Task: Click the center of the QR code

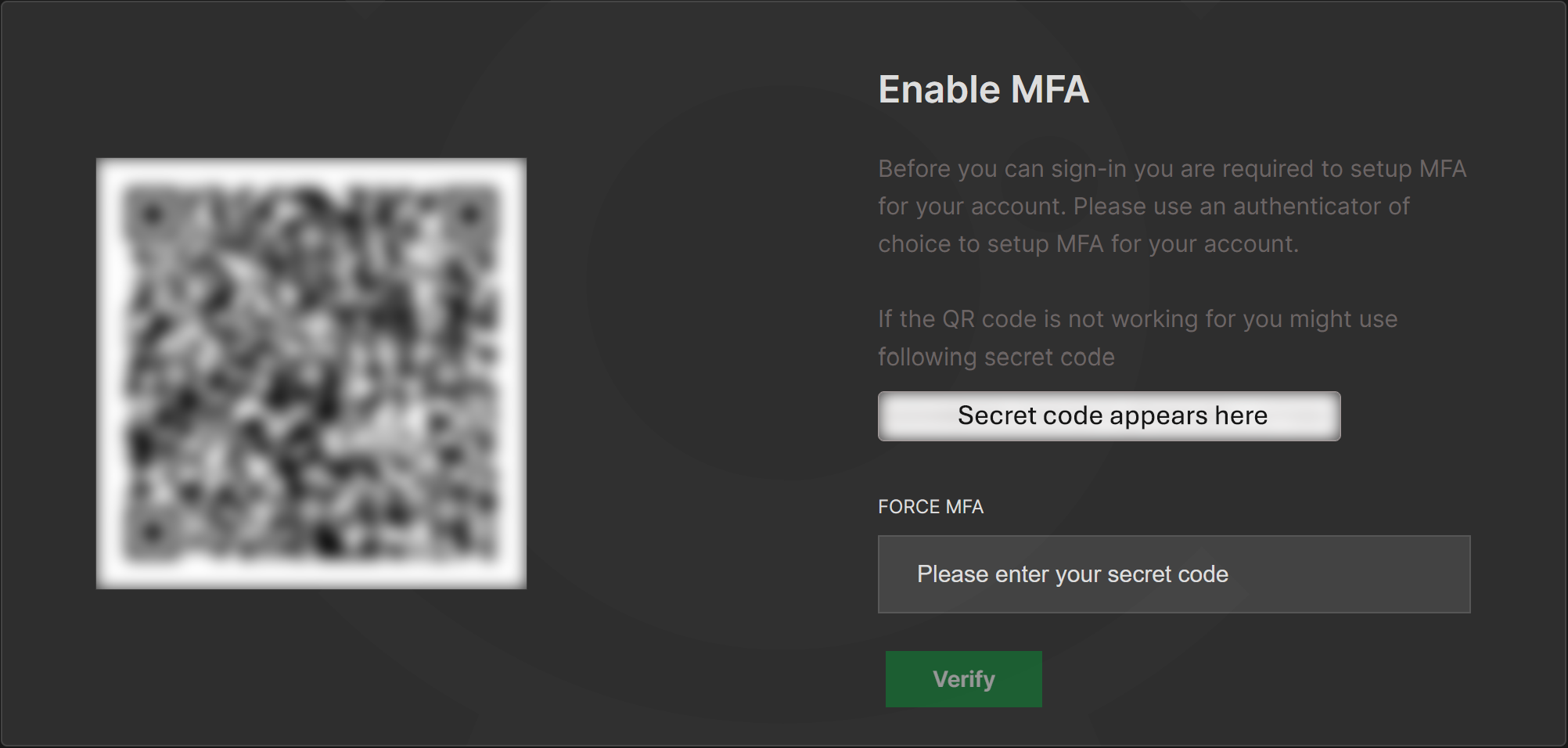Action: click(x=311, y=373)
